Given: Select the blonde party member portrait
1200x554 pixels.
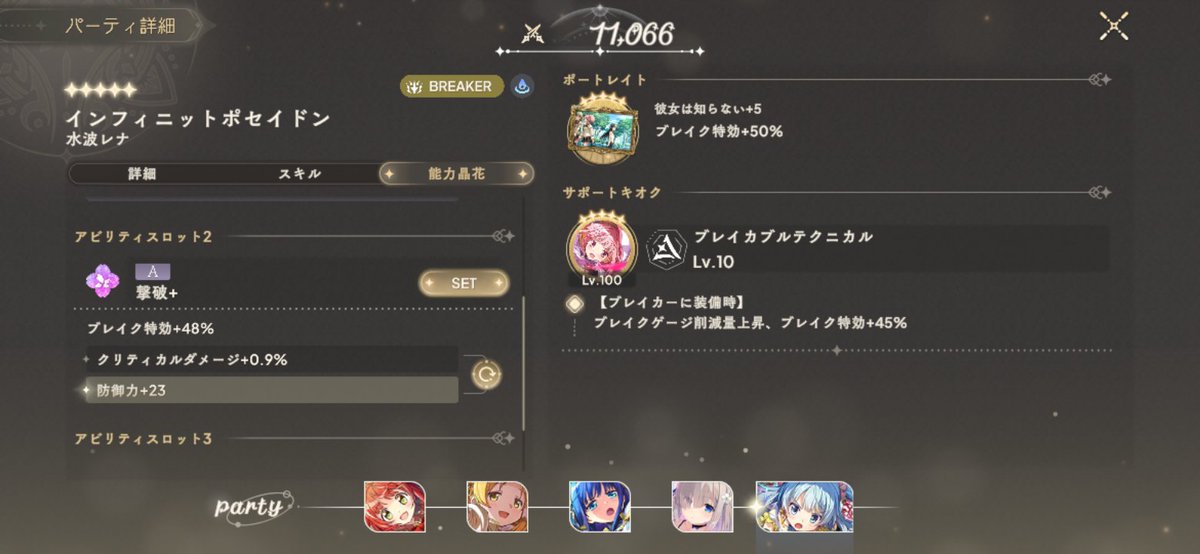Looking at the screenshot, I should pos(497,506).
